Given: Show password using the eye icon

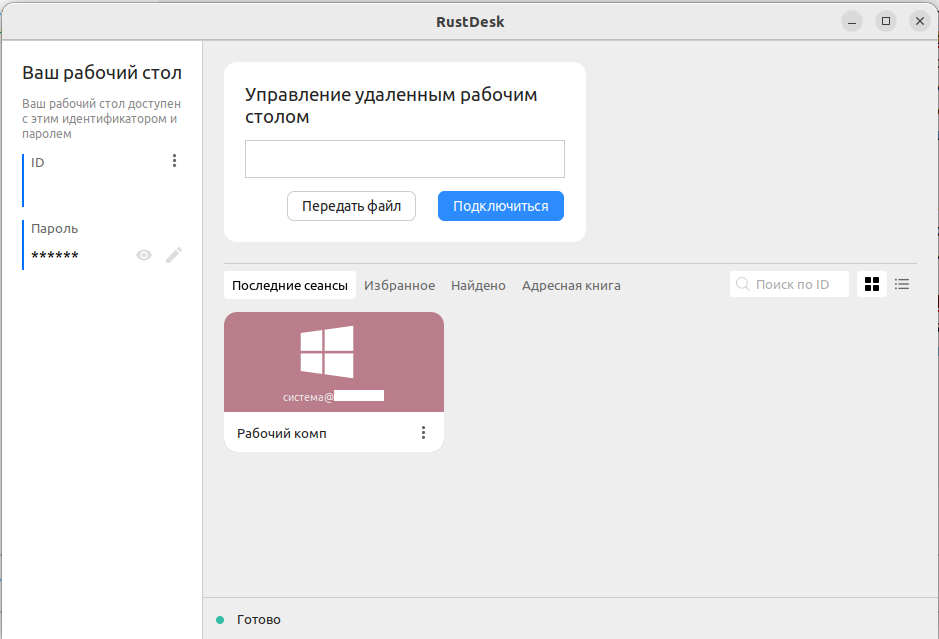Looking at the screenshot, I should coord(144,256).
